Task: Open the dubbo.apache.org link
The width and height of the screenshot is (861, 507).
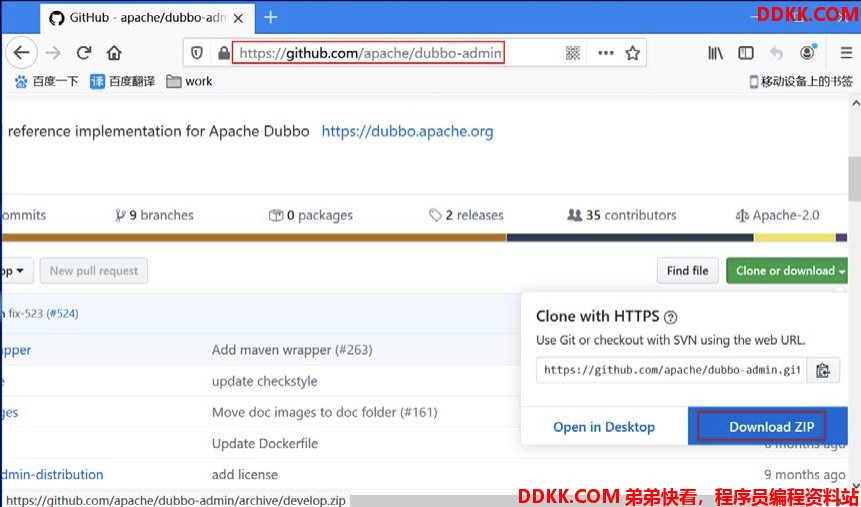Action: point(407,131)
